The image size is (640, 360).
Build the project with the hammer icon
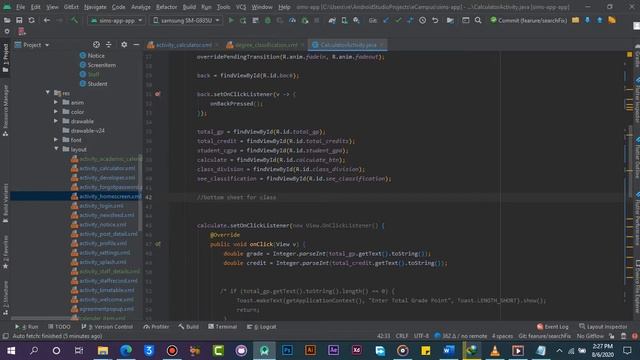[x=74, y=20]
